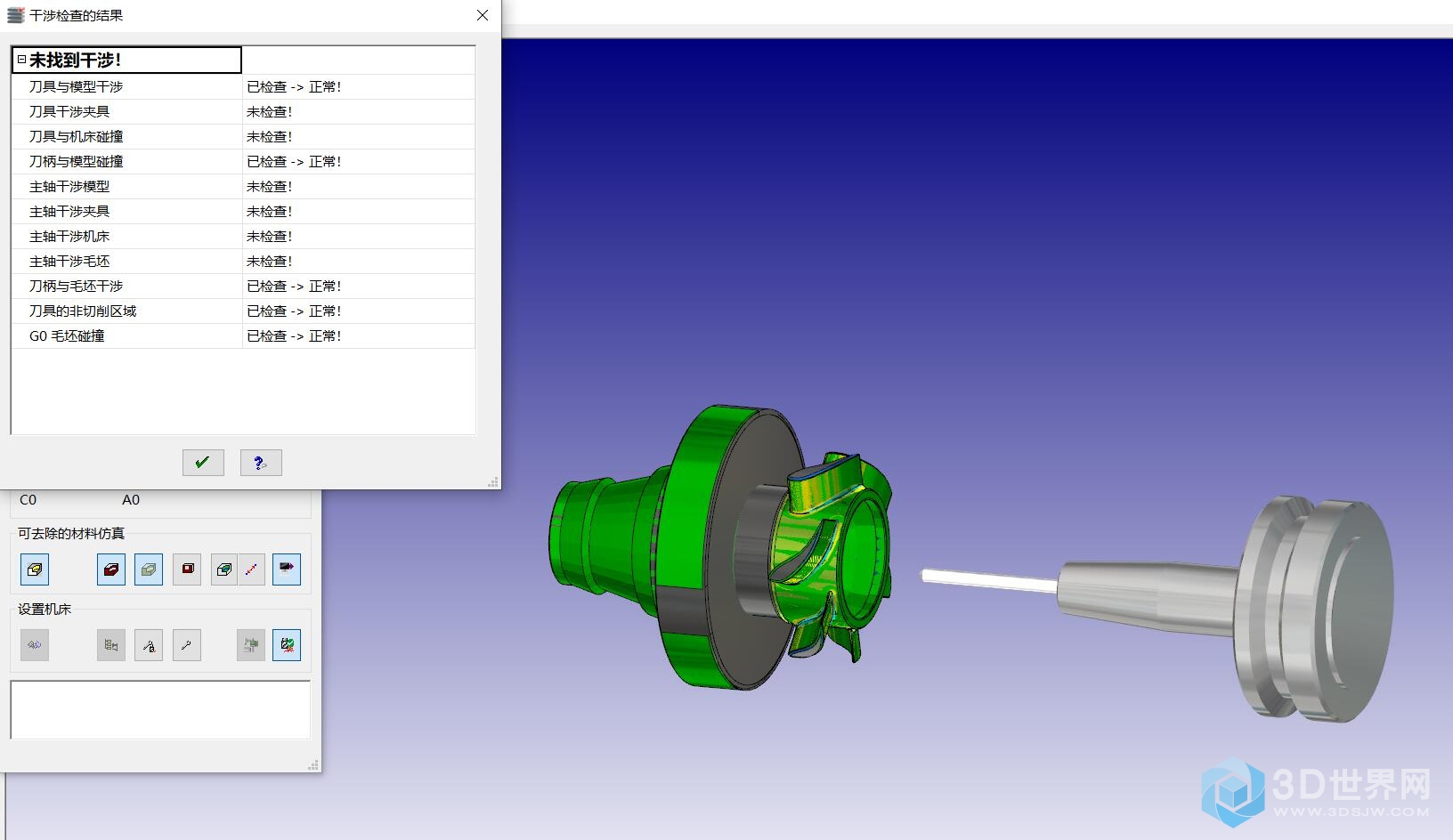Screen dimensions: 1453x840
Task: Click the white cutting tool in the viewport
Action: (x=988, y=580)
